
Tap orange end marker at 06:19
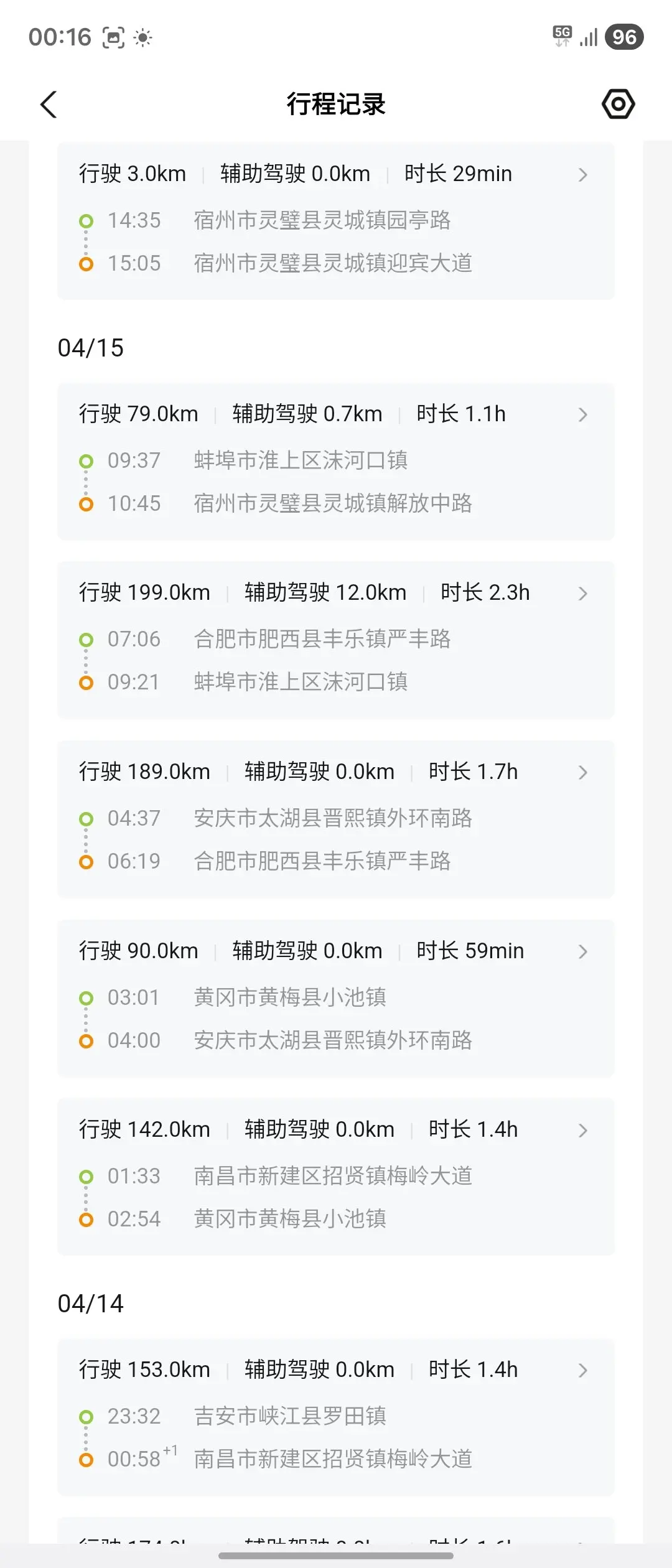coord(86,862)
